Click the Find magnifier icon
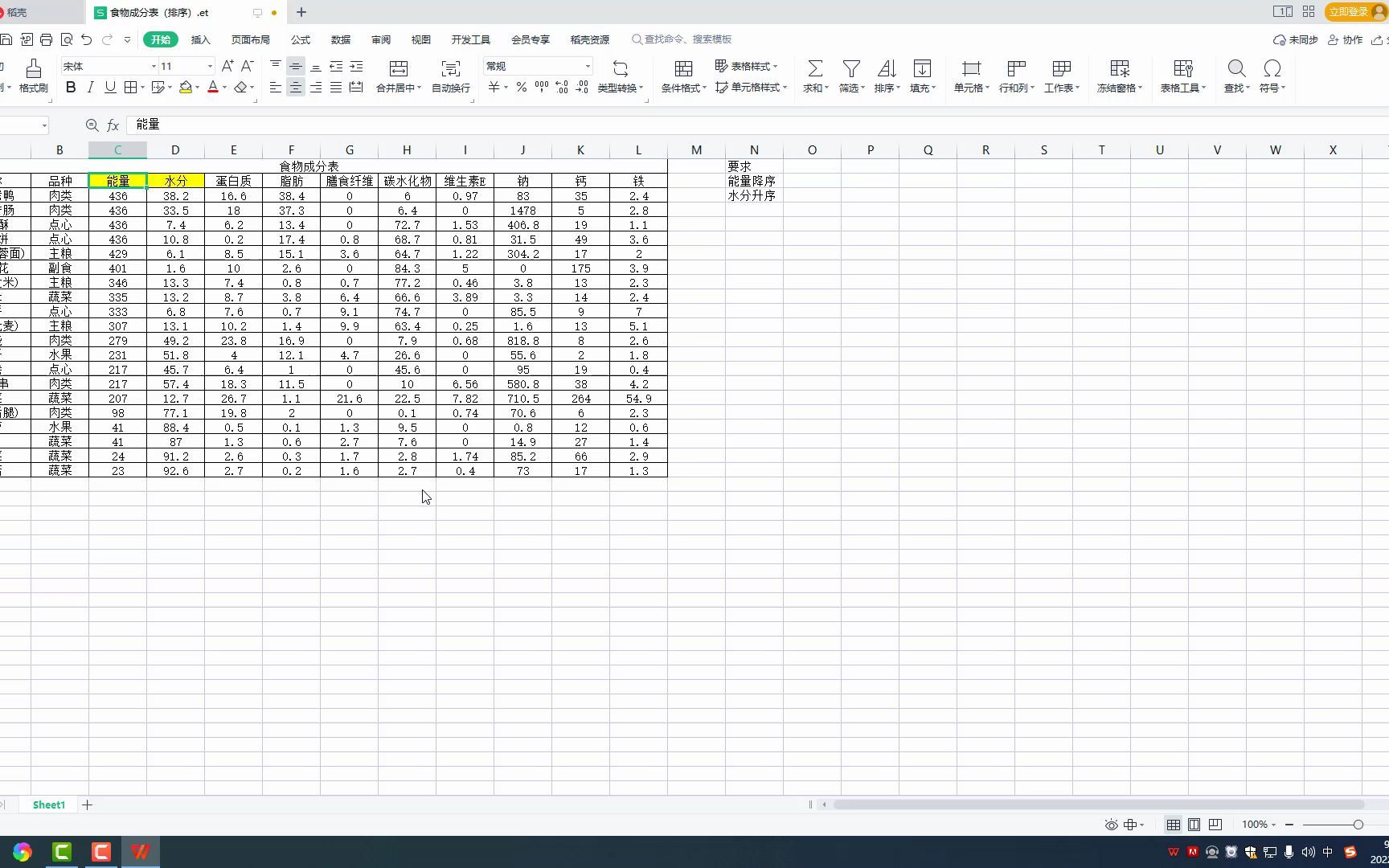This screenshot has width=1389, height=868. [x=1236, y=68]
